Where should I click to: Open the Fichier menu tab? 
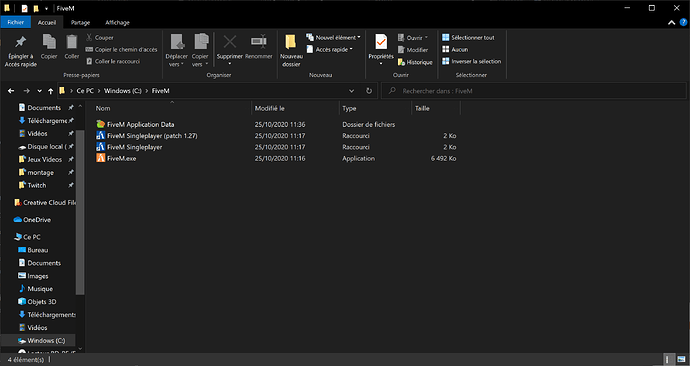pyautogui.click(x=16, y=22)
